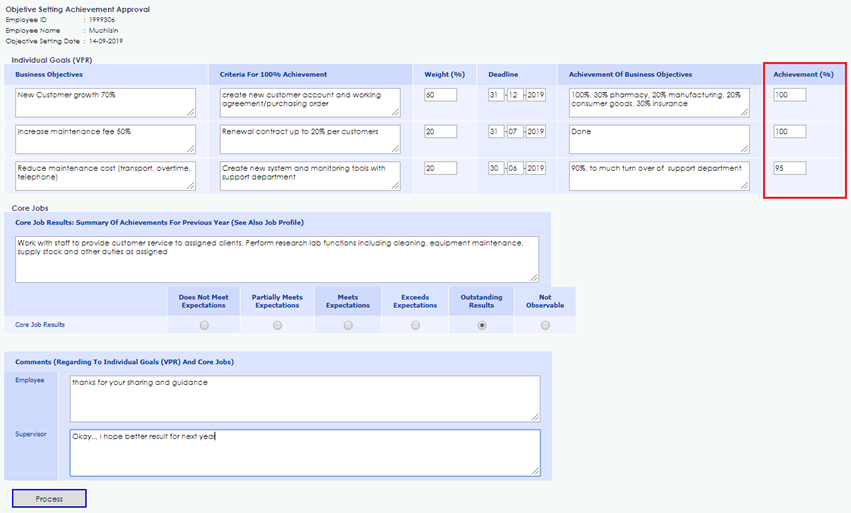Select 'Partially Meets Expectations' radio button
Viewport: 851px width, 513px height.
click(277, 325)
